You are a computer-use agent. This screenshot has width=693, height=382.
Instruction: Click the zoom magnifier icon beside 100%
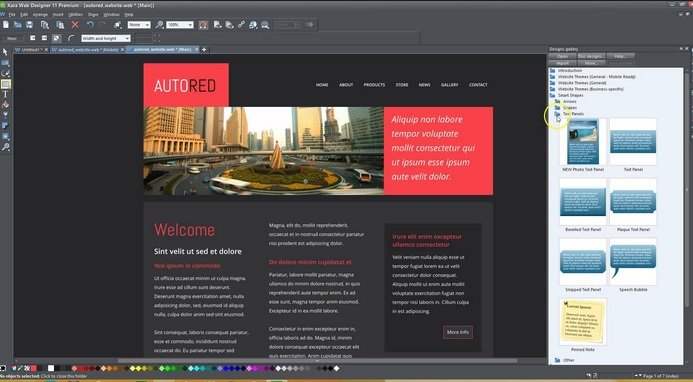(x=160, y=25)
